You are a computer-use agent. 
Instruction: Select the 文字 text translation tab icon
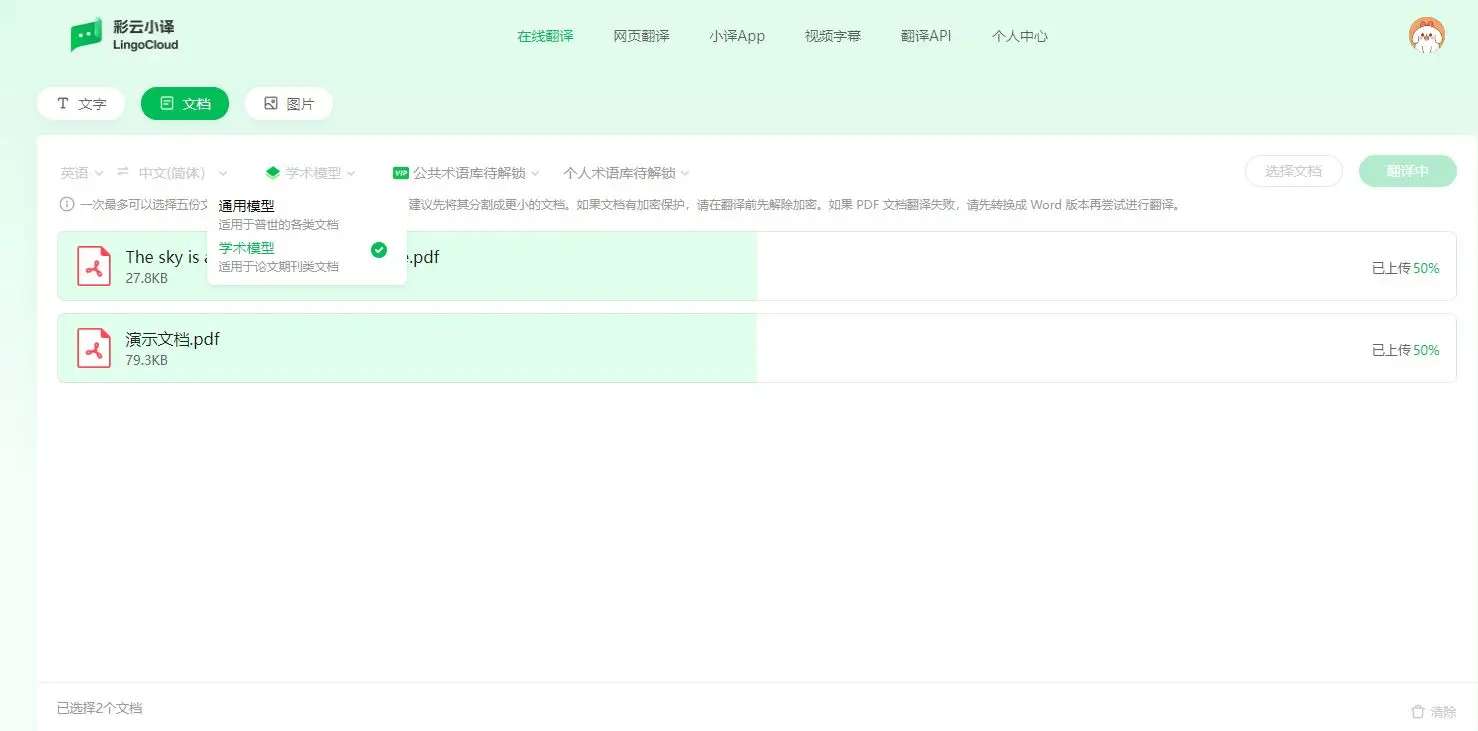[x=62, y=103]
